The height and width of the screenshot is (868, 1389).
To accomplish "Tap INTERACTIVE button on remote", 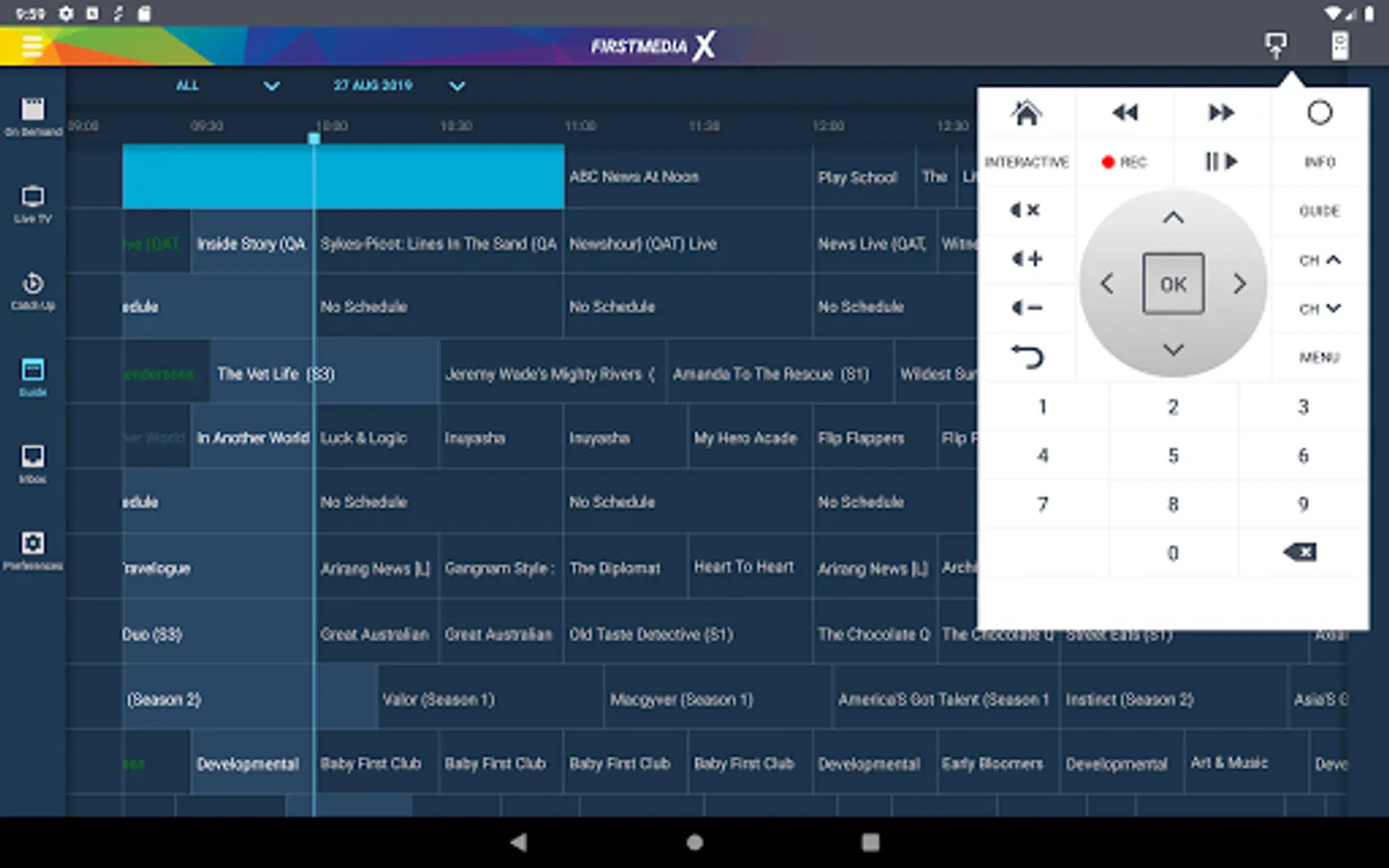I will click(1026, 162).
